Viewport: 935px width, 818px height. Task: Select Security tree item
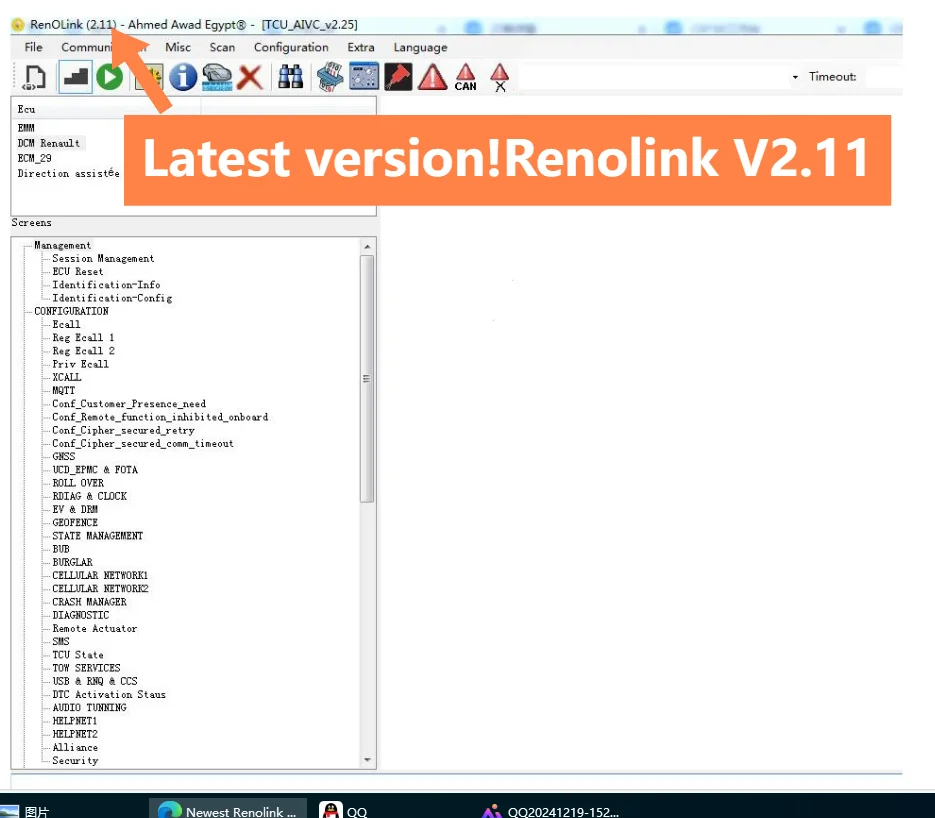pyautogui.click(x=75, y=760)
